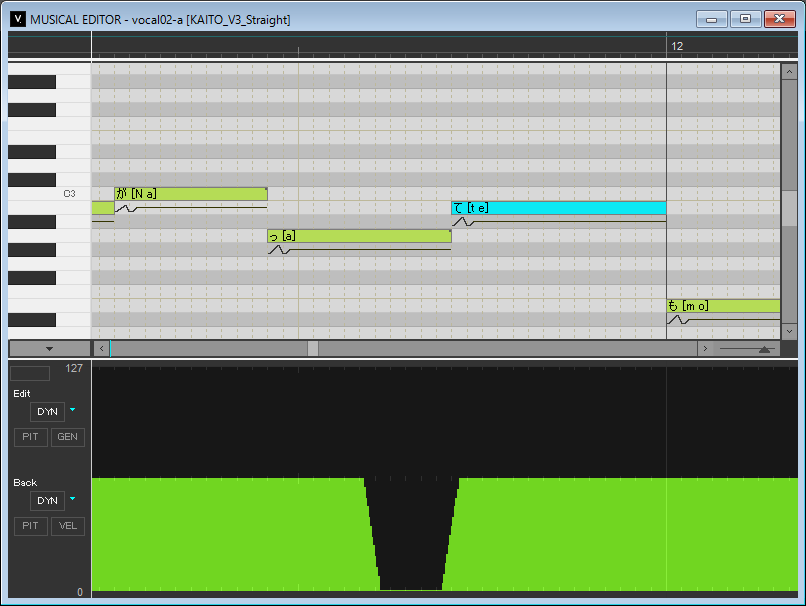The width and height of the screenshot is (806, 606).
Task: Open the Edit DYN parameter dropdown
Action: (72, 410)
